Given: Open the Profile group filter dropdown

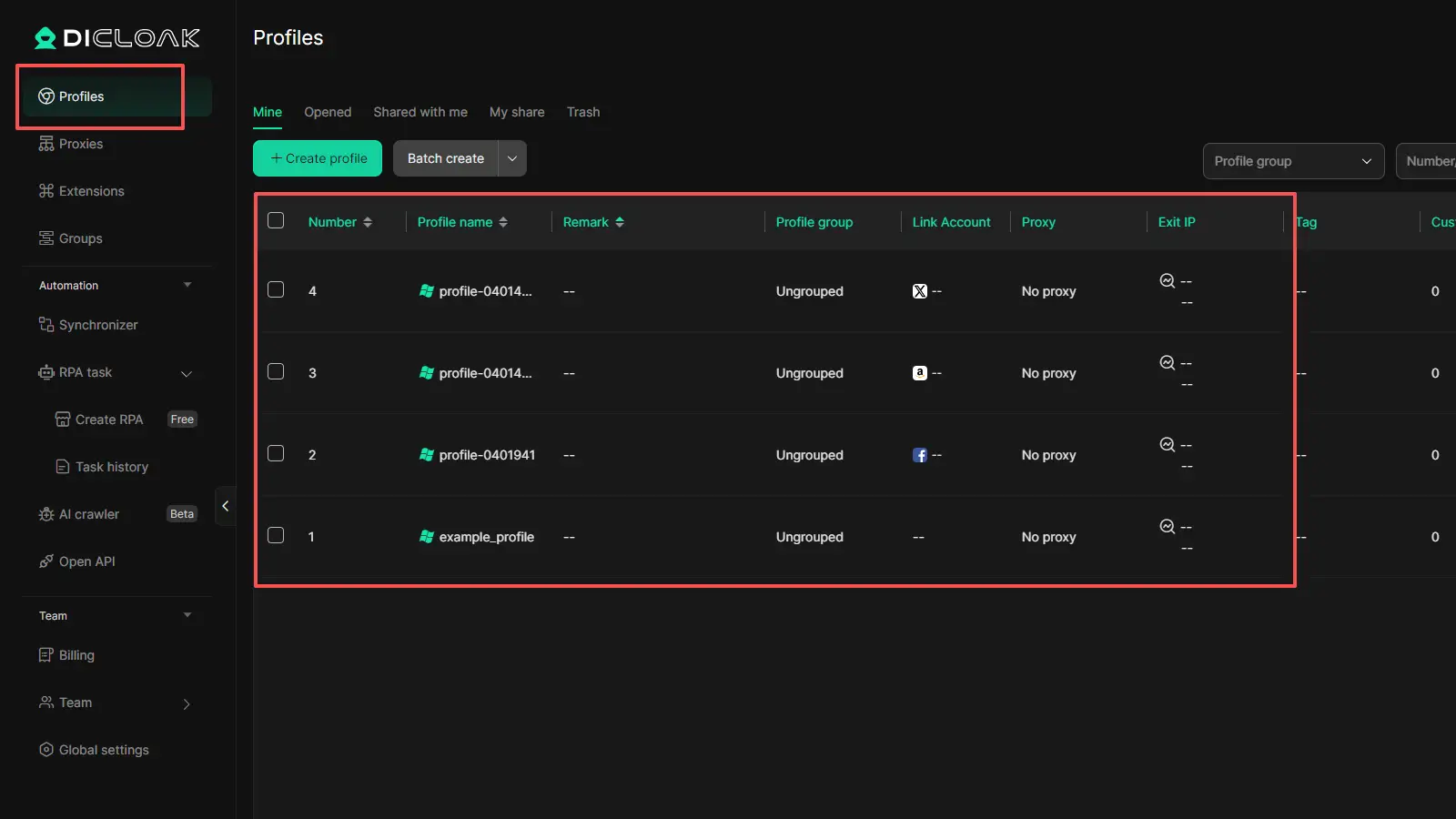Looking at the screenshot, I should pyautogui.click(x=1292, y=161).
